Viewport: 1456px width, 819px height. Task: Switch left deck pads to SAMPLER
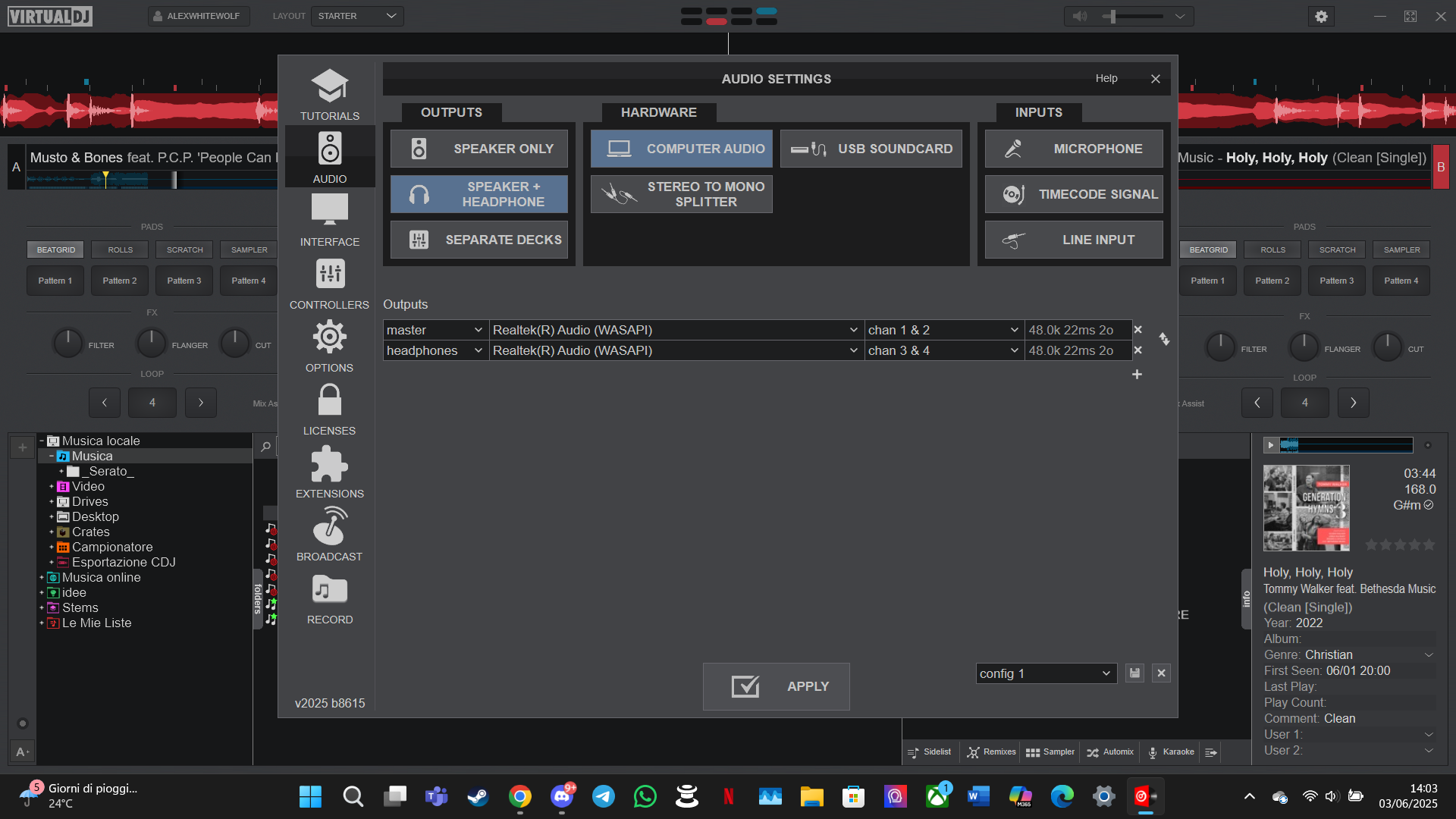click(x=249, y=249)
